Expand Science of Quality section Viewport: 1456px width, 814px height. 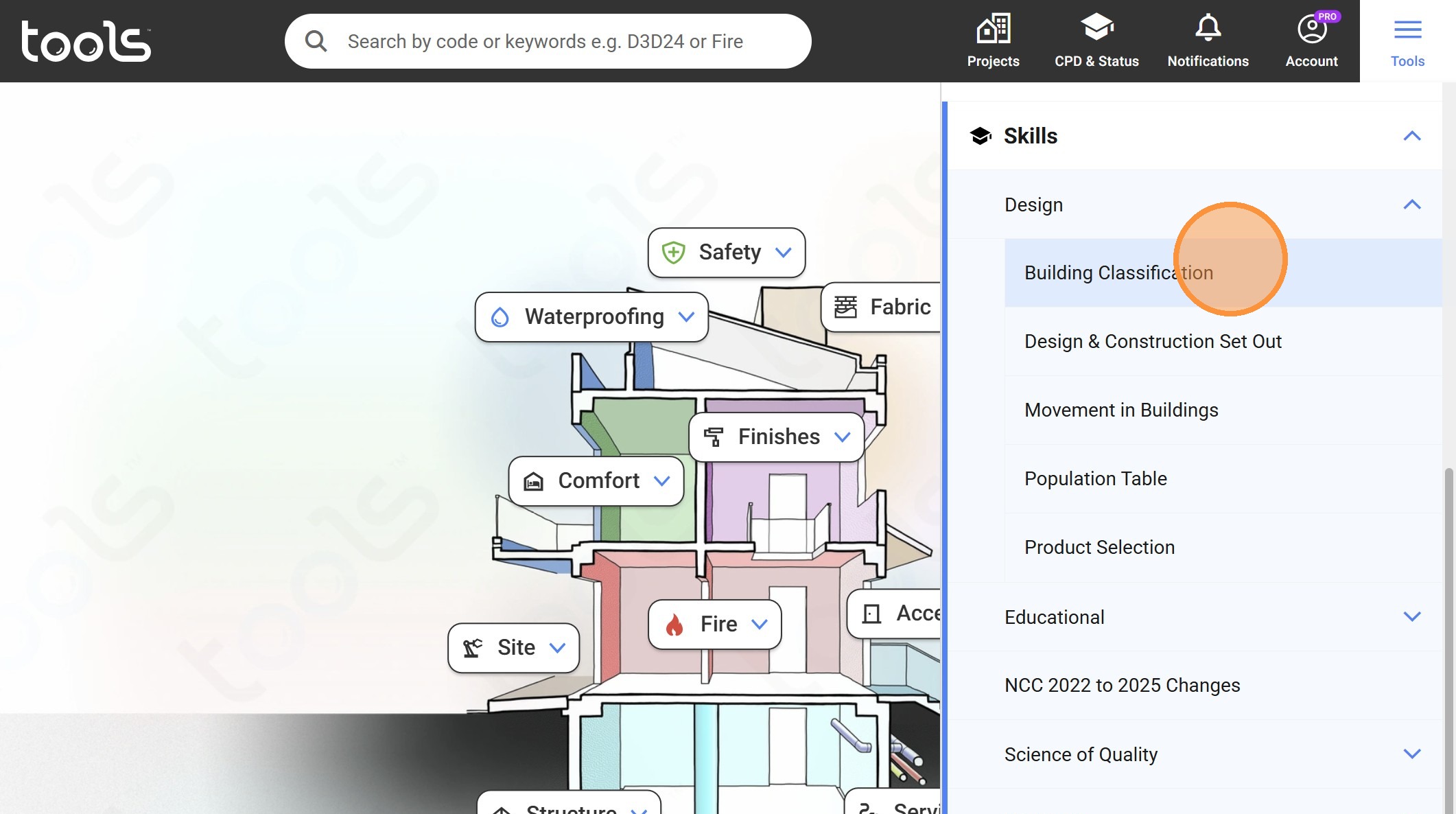(x=1411, y=754)
